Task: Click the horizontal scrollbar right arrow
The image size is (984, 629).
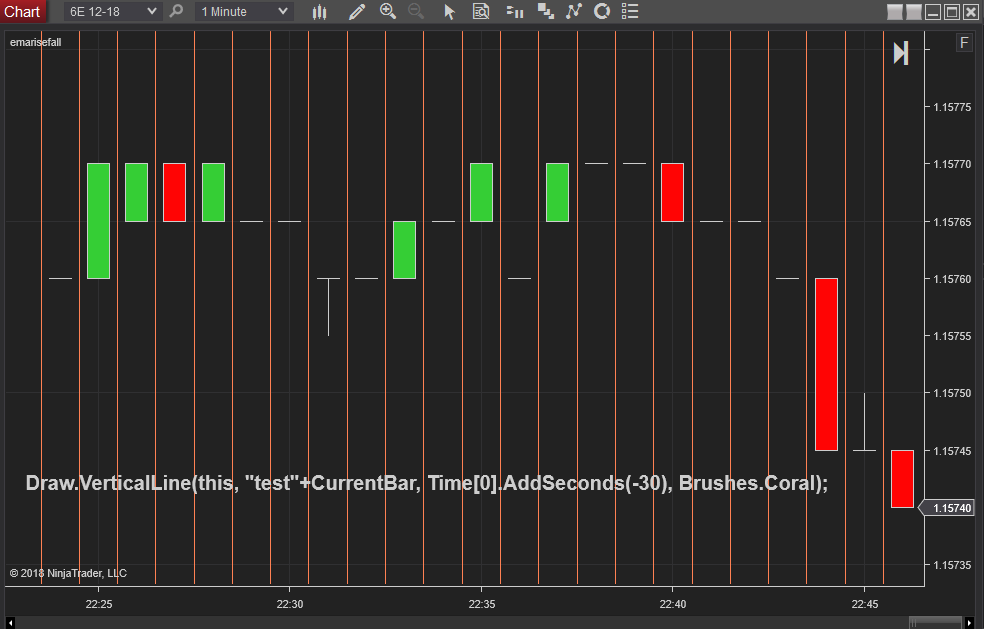Action: [970, 623]
